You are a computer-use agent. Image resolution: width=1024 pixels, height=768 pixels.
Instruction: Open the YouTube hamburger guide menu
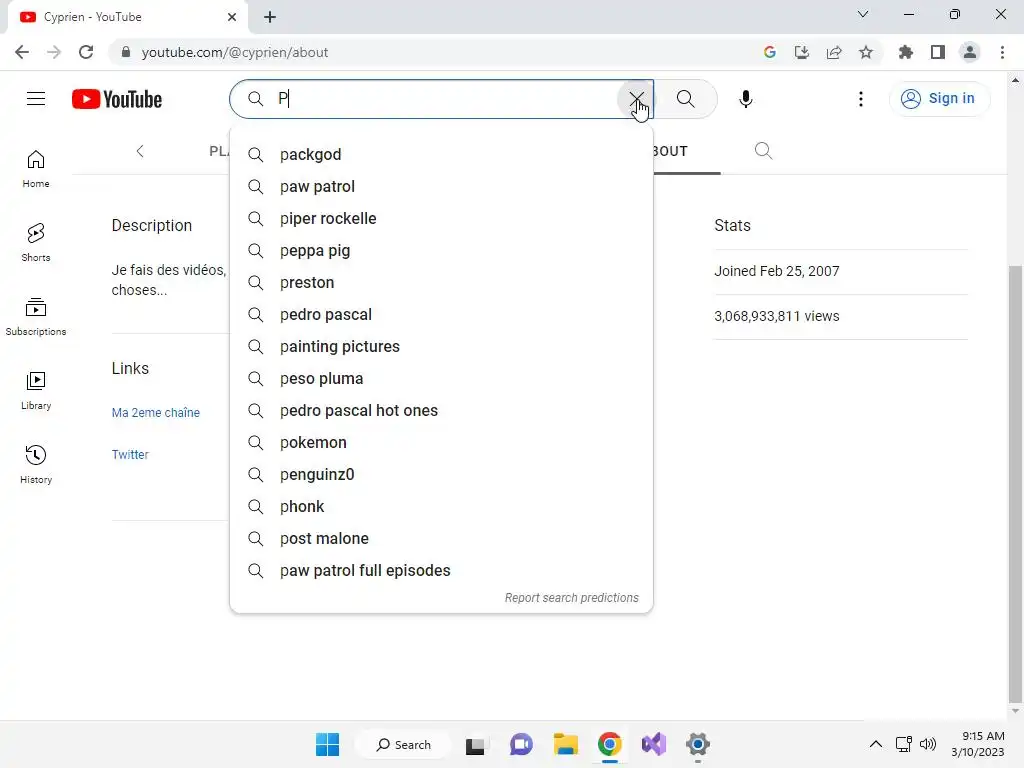[x=36, y=99]
